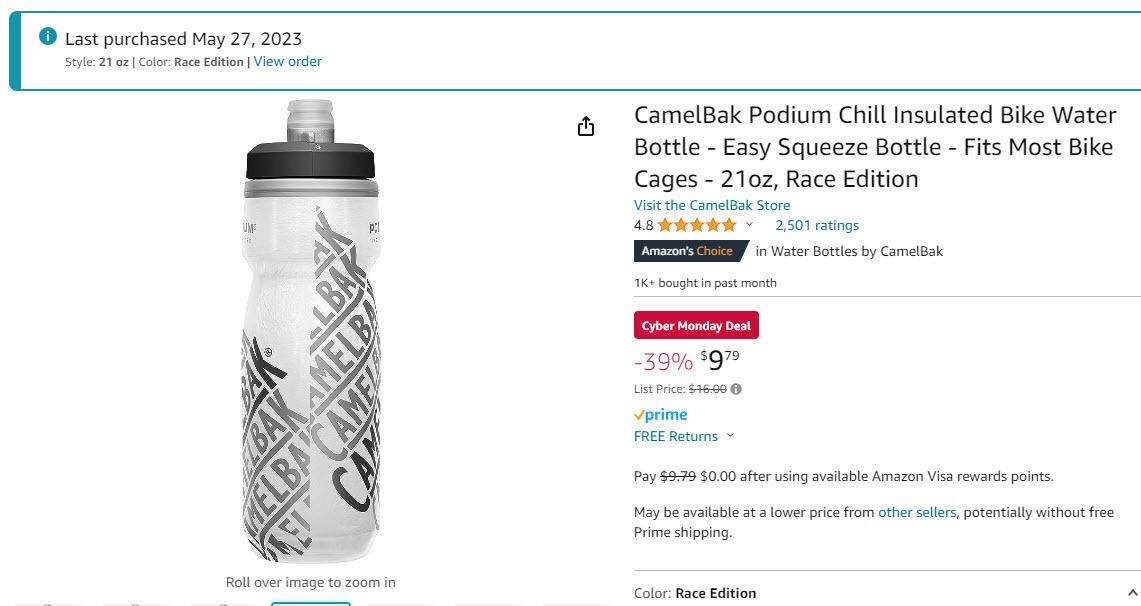Click the five-star rating icons

click(x=697, y=225)
